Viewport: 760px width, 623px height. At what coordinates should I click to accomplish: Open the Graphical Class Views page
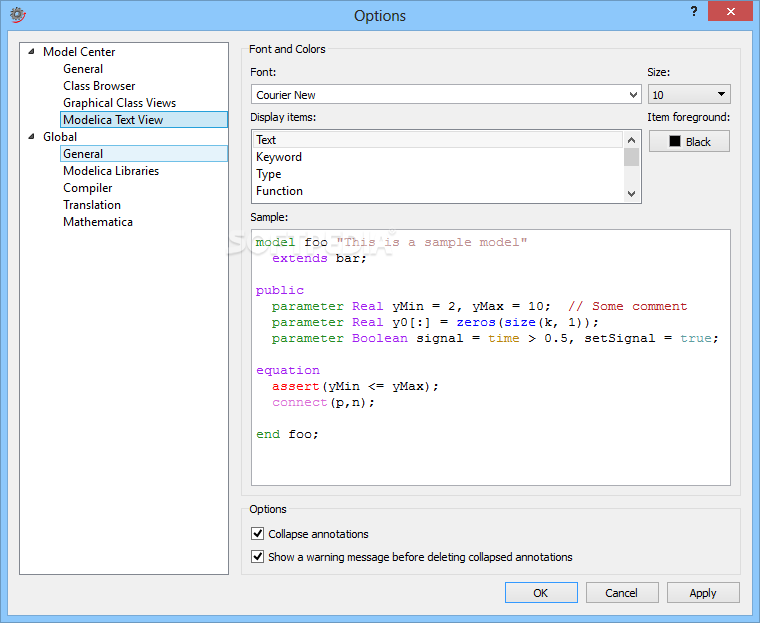click(x=119, y=103)
